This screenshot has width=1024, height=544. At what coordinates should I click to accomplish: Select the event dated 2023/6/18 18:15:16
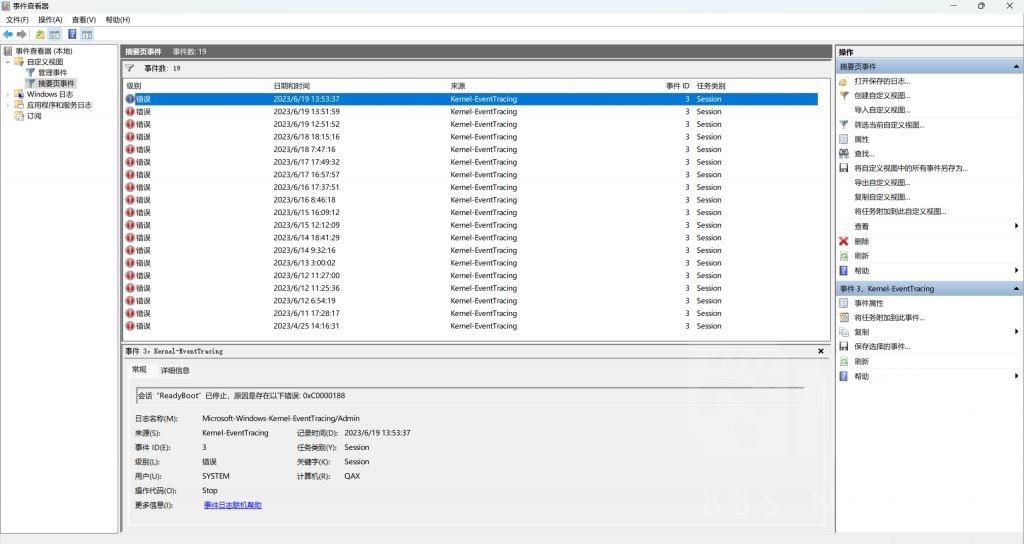(471, 137)
